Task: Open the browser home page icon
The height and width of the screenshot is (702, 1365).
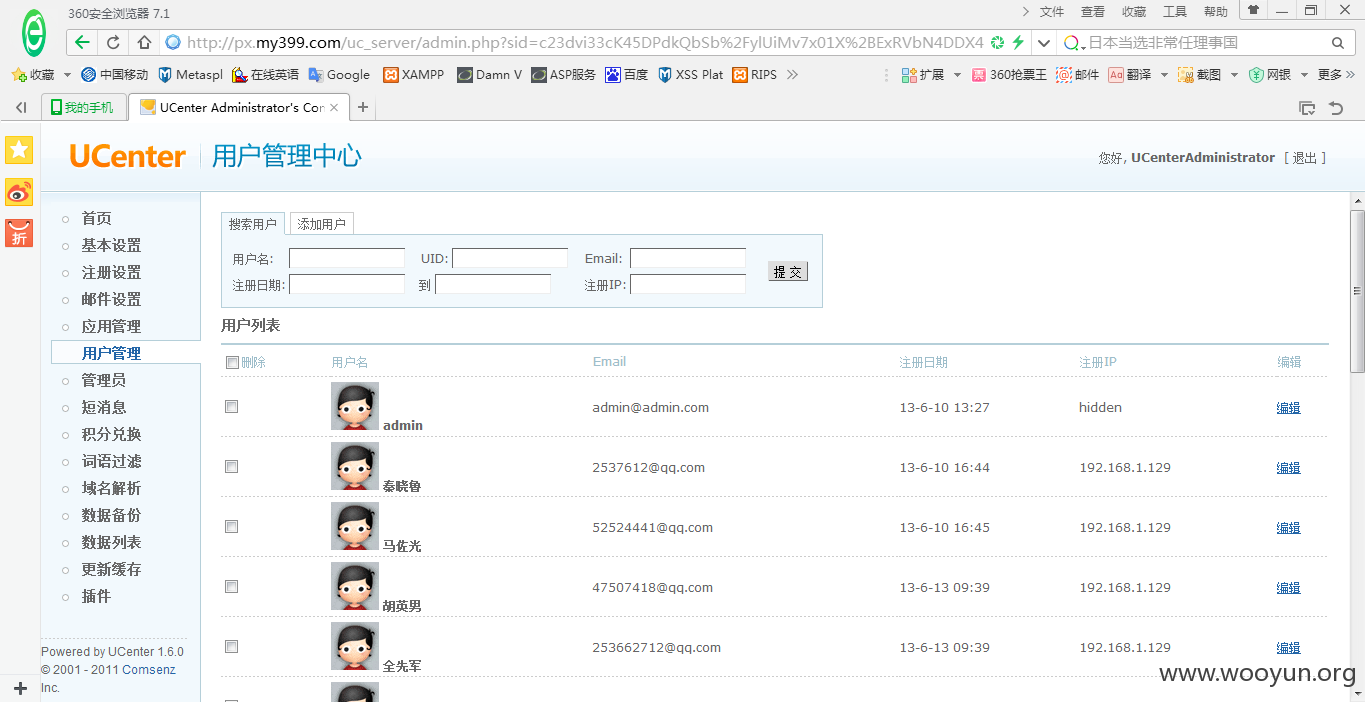Action: (144, 43)
